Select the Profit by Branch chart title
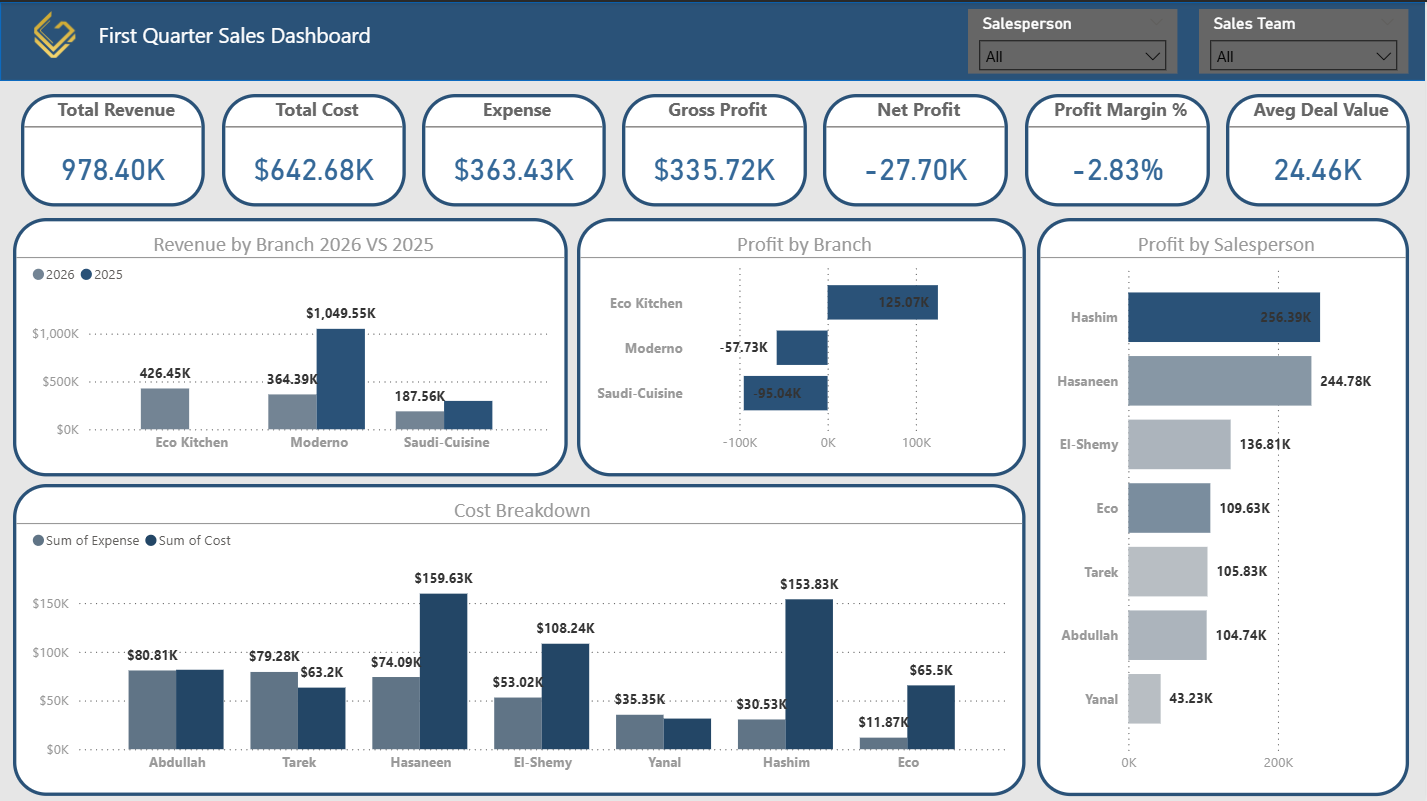1427x801 pixels. [x=804, y=244]
